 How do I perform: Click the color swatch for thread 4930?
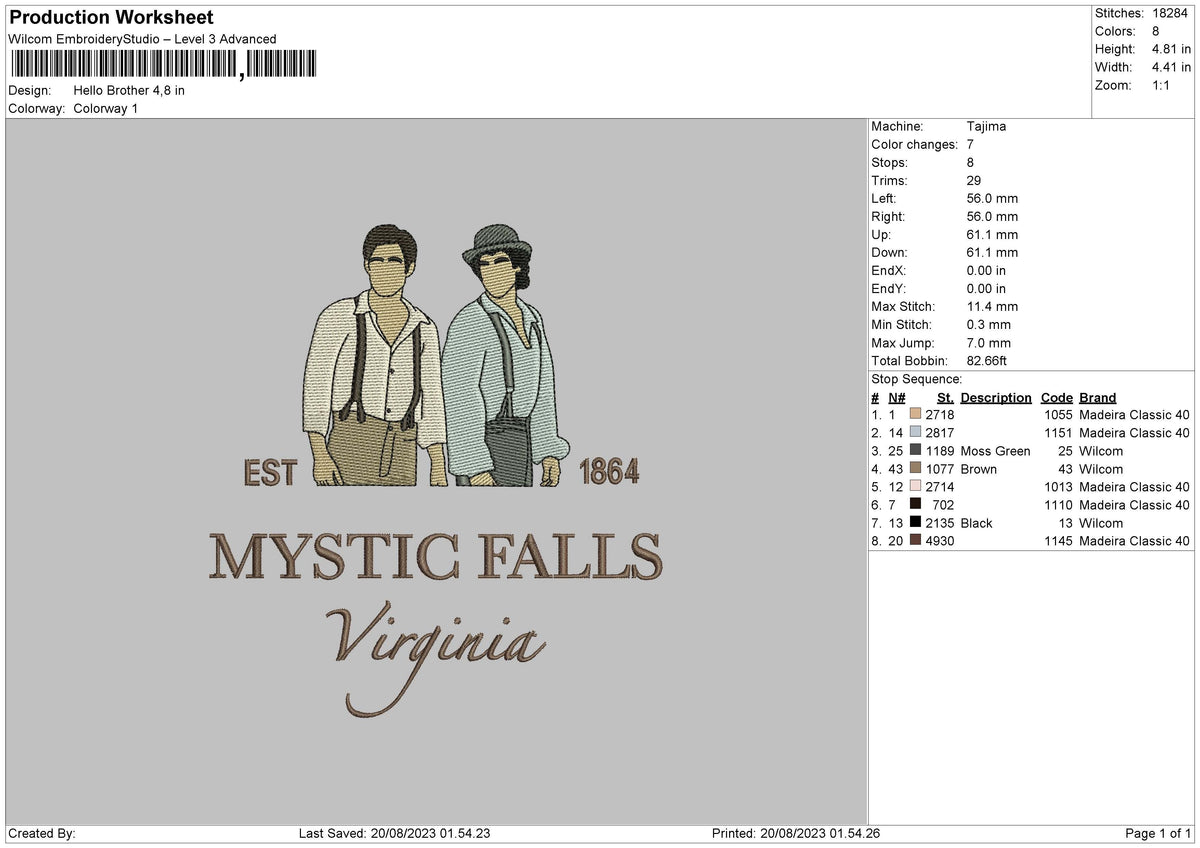(x=915, y=541)
